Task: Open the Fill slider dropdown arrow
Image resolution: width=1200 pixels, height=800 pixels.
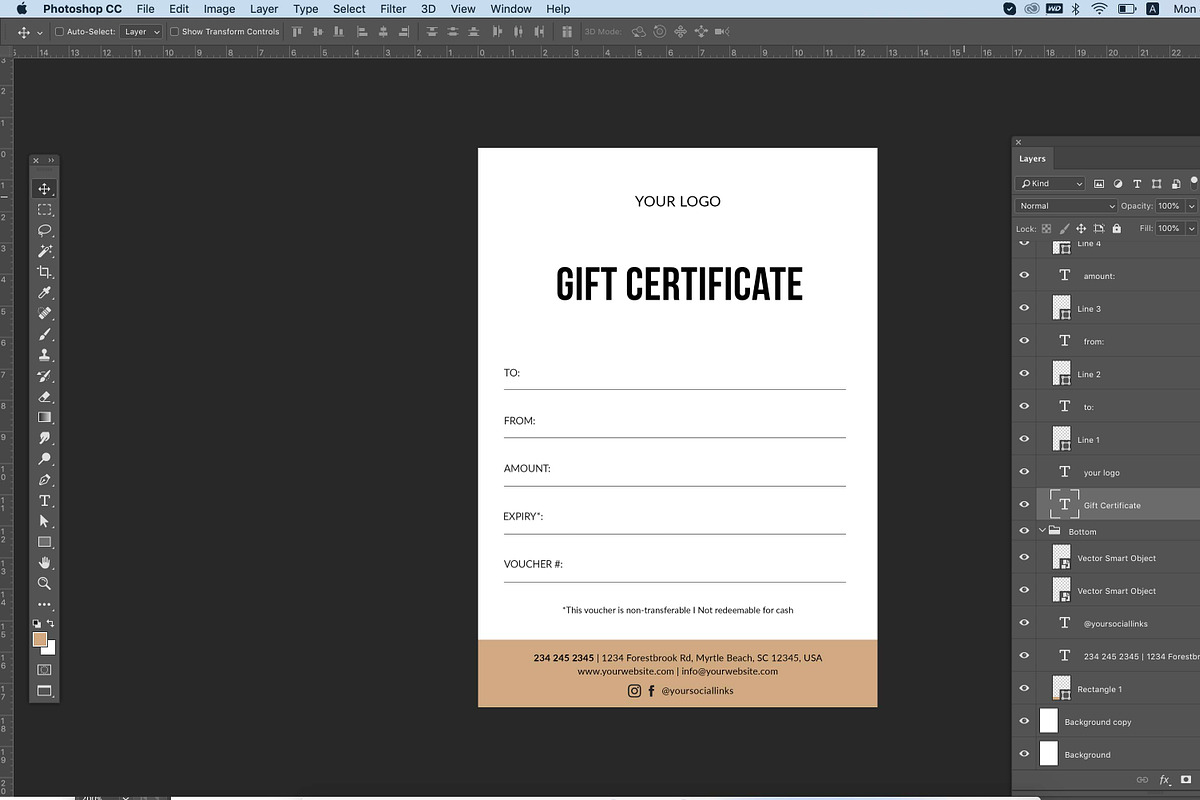Action: pyautogui.click(x=1191, y=229)
